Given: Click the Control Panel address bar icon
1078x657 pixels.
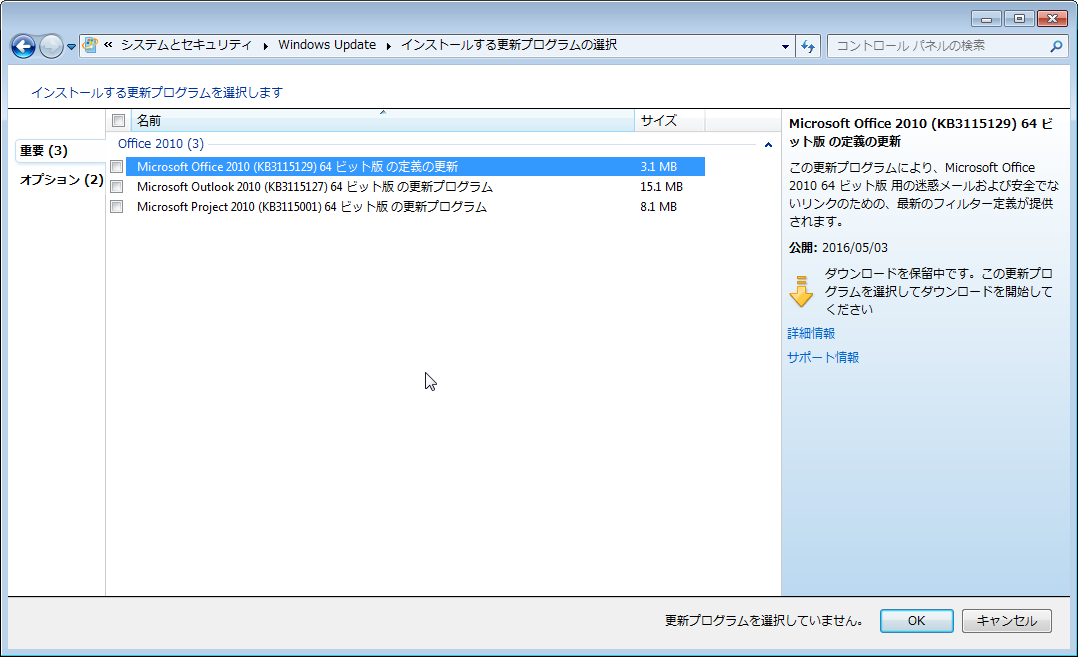Looking at the screenshot, I should (x=90, y=45).
